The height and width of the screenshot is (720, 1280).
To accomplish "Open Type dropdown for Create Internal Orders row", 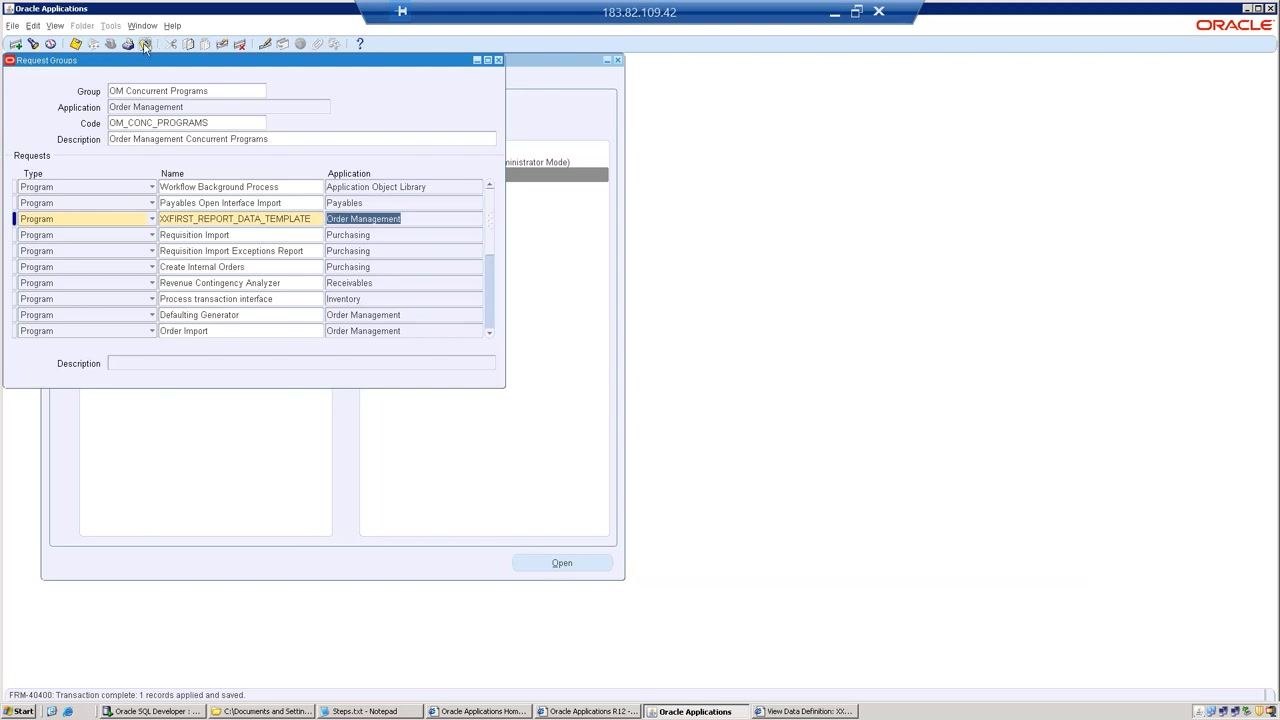I will tap(152, 267).
